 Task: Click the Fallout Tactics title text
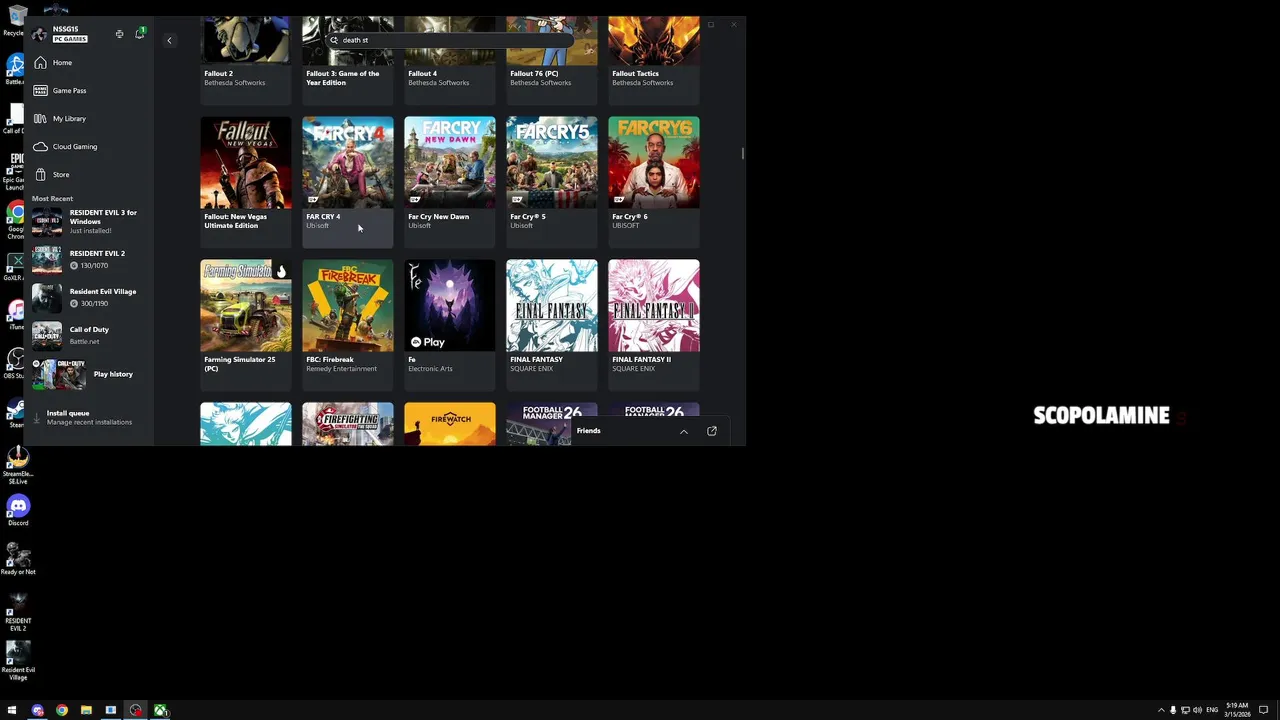635,74
